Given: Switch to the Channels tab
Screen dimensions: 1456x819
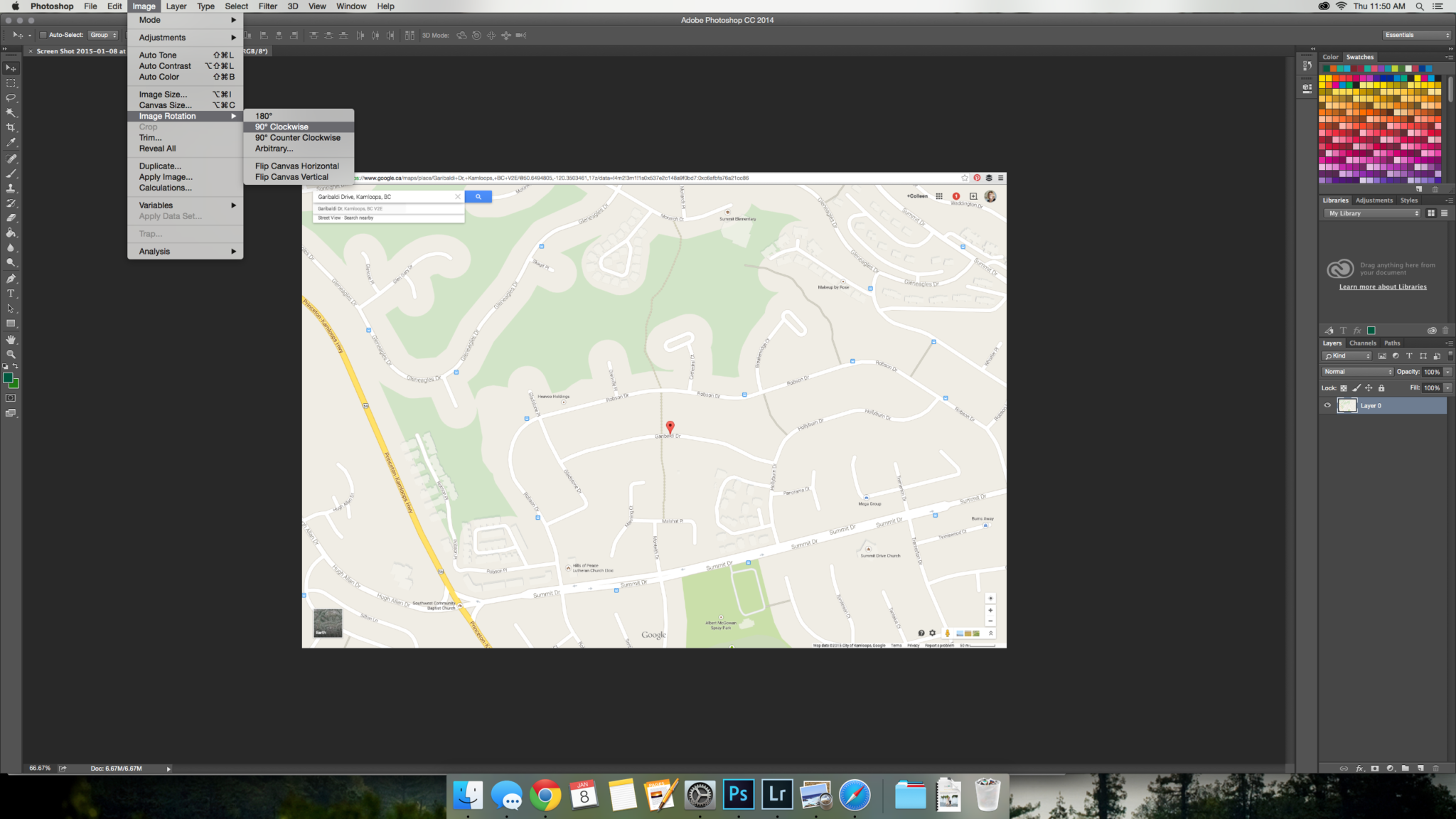Looking at the screenshot, I should pyautogui.click(x=1362, y=343).
